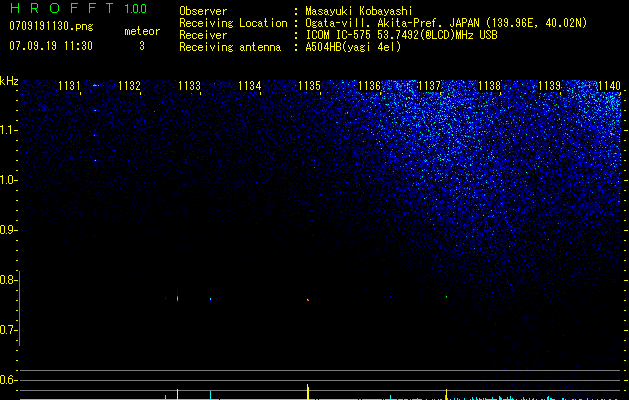Click the meteor count value 3
The width and height of the screenshot is (629, 400).
[142, 46]
